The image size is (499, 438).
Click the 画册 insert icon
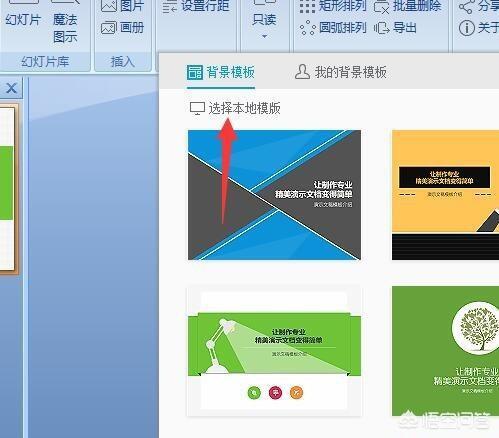click(109, 28)
